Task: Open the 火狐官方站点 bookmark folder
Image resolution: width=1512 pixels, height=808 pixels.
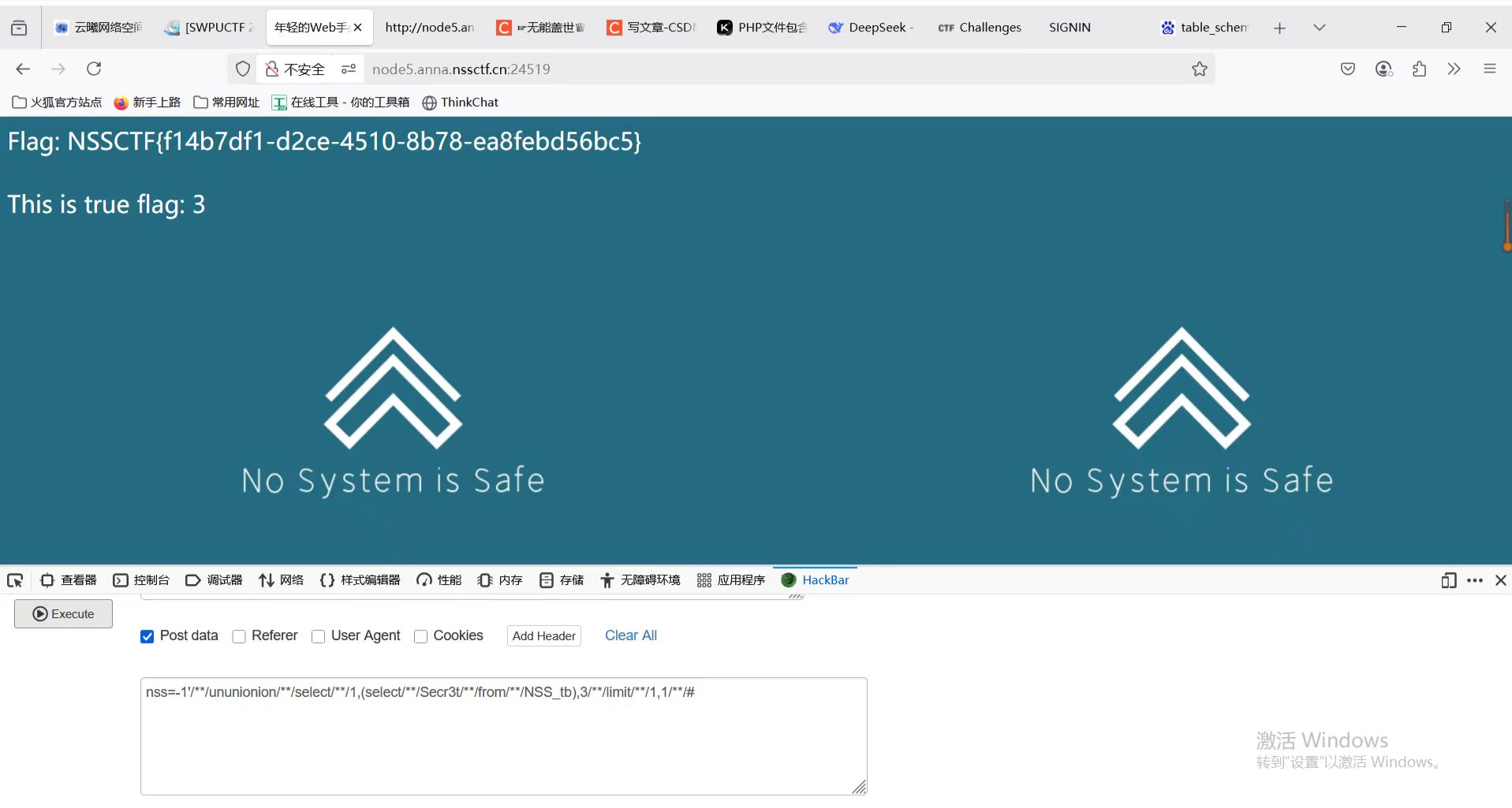Action: 57,102
